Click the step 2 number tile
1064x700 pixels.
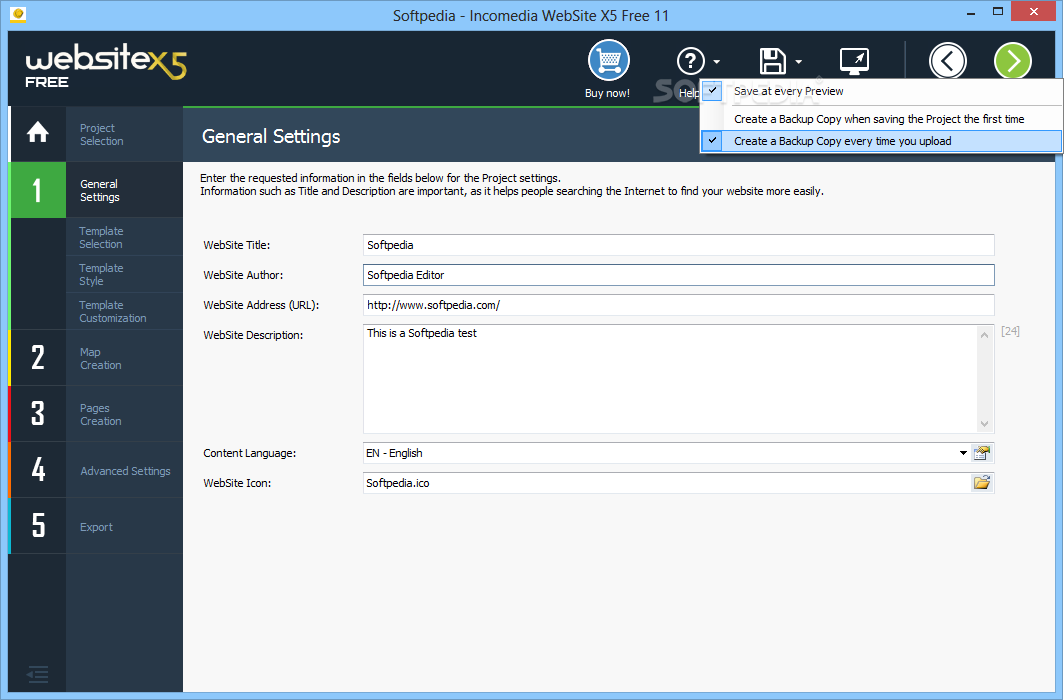pyautogui.click(x=38, y=357)
